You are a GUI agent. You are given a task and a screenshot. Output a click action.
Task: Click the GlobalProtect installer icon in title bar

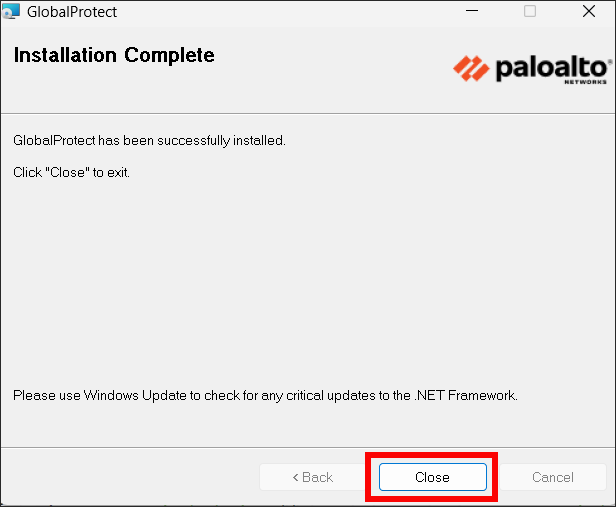pyautogui.click(x=11, y=12)
